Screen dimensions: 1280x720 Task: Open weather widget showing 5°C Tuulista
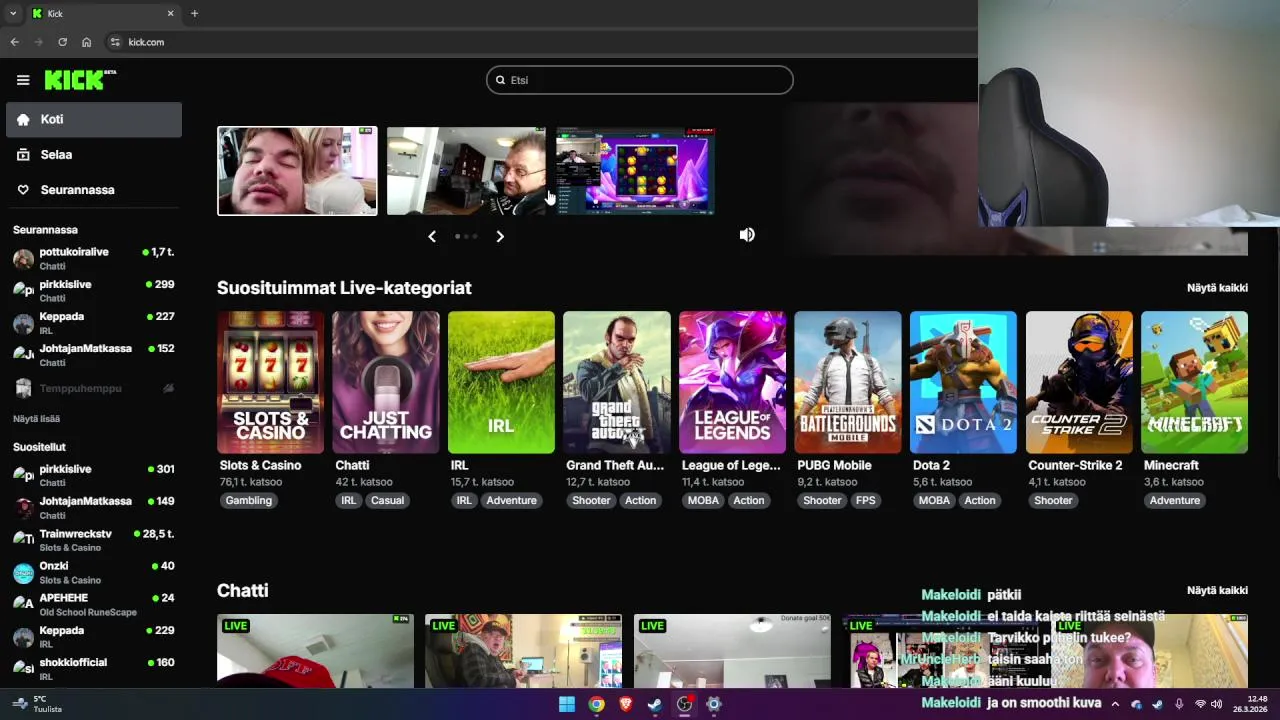(36, 704)
